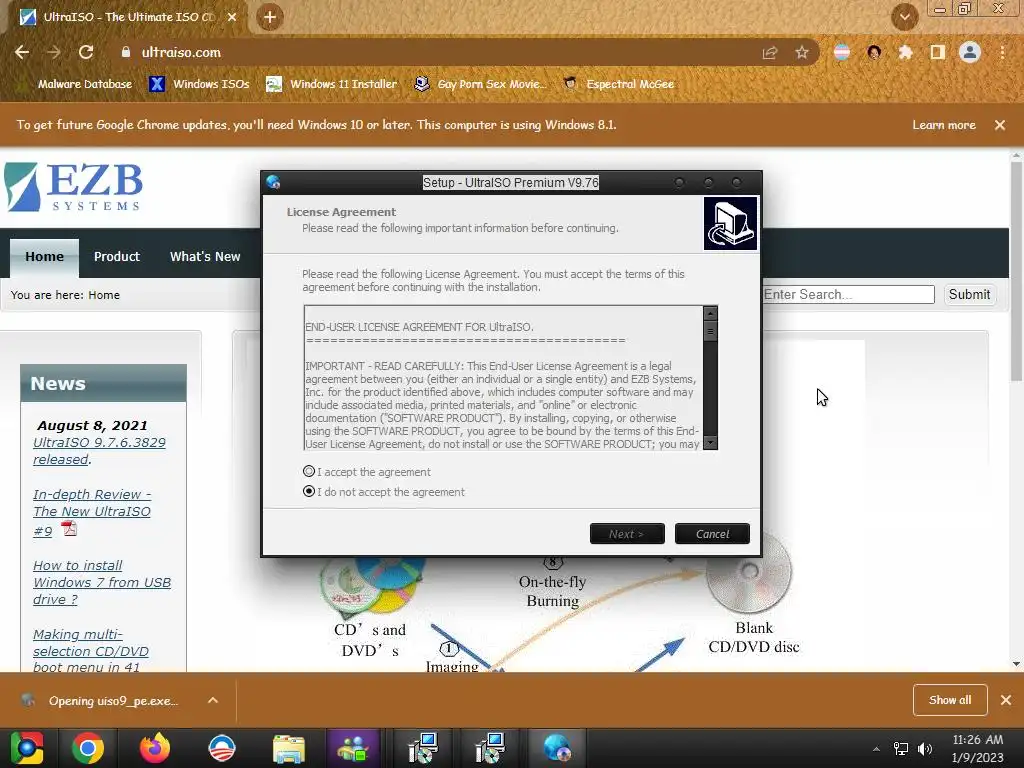Open the Chrome profile avatar
Image resolution: width=1024 pixels, height=768 pixels.
click(970, 52)
